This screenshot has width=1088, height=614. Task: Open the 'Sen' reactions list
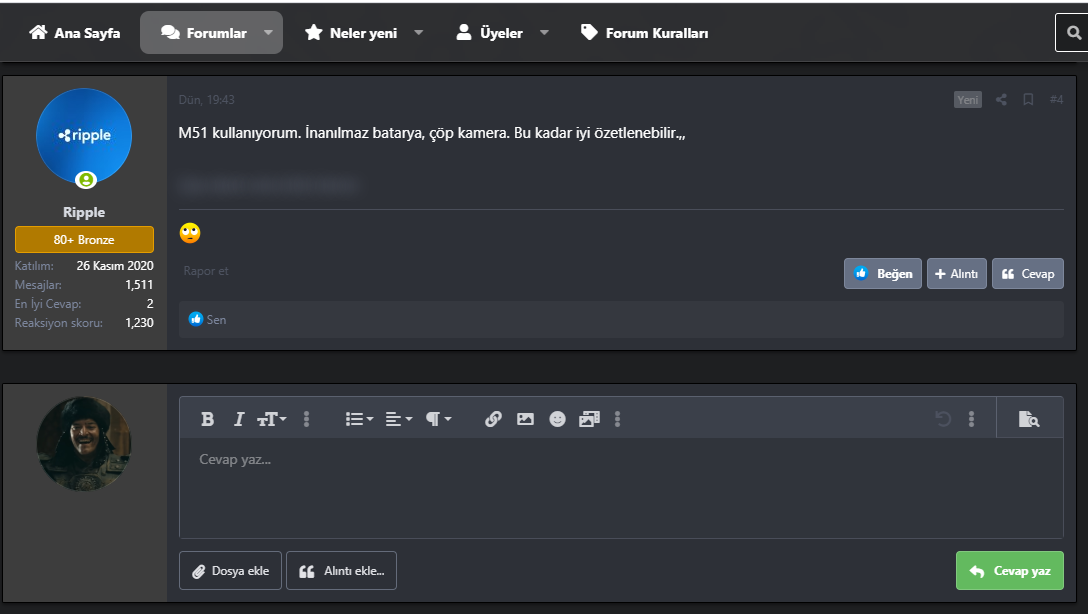216,320
